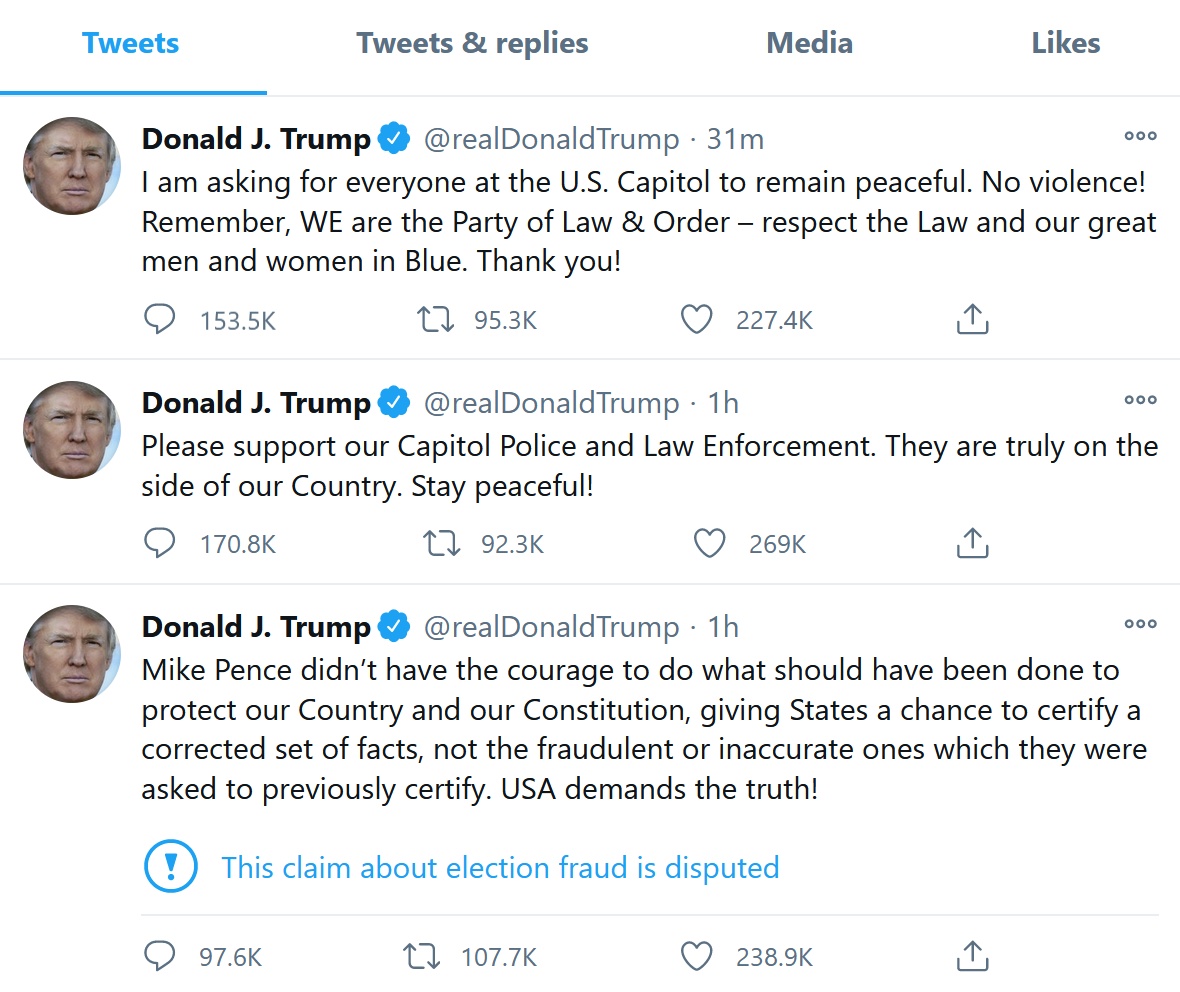Reply to the Capitol Police support tweet
Image resolution: width=1180 pixels, height=992 pixels.
[160, 544]
